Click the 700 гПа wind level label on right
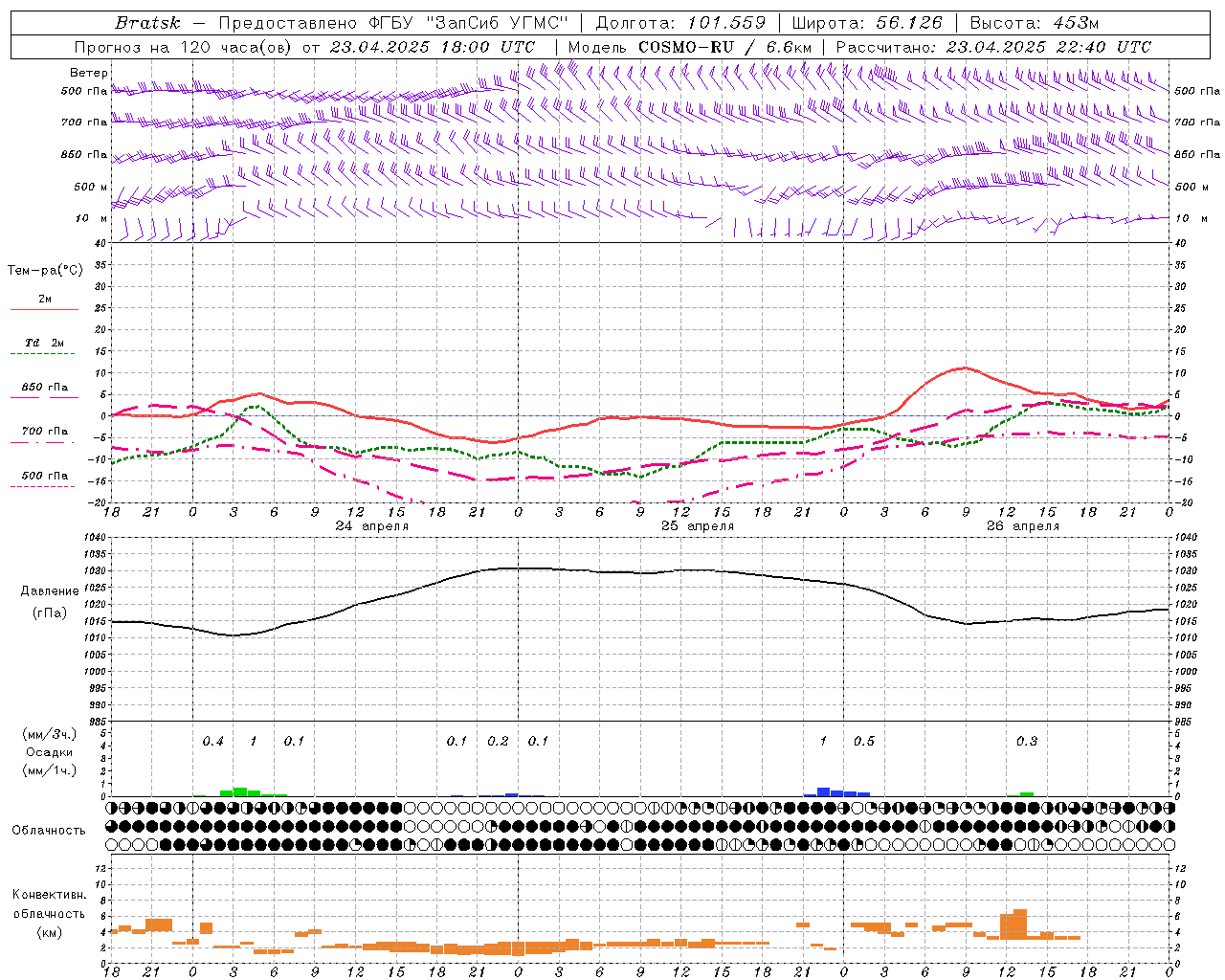This screenshot has width=1225, height=980. tap(1197, 122)
